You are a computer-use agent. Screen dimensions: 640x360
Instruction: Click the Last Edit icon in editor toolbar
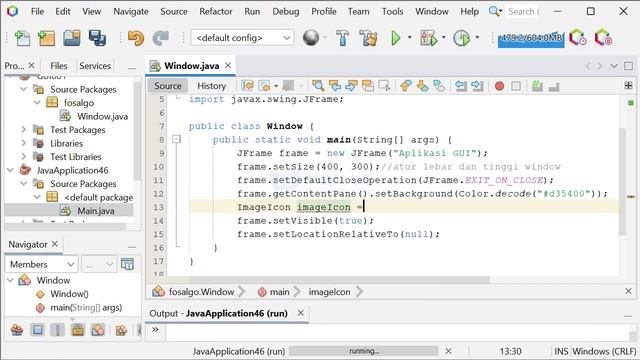(247, 86)
